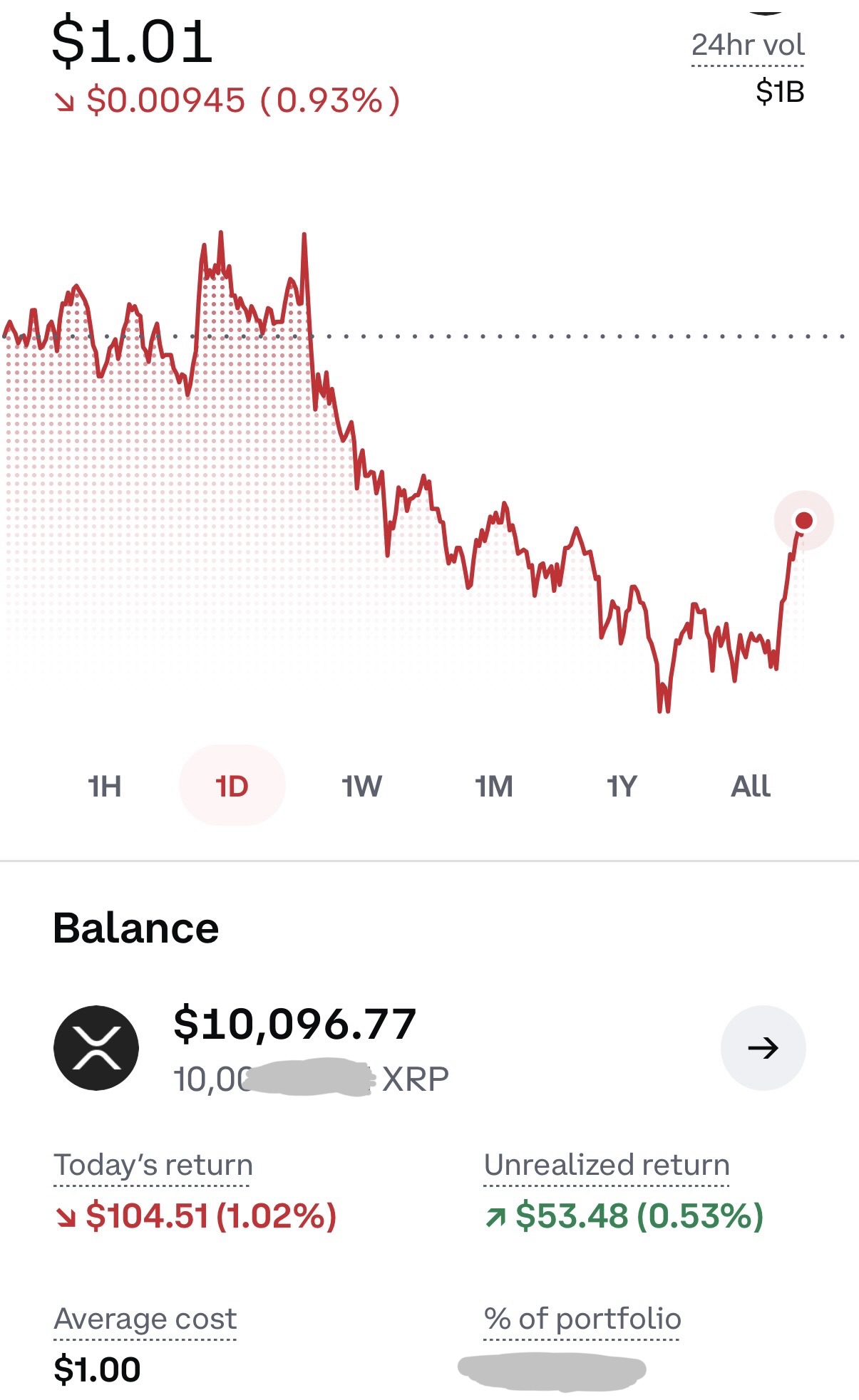
Task: Open Today's return explanation
Action: [153, 1166]
